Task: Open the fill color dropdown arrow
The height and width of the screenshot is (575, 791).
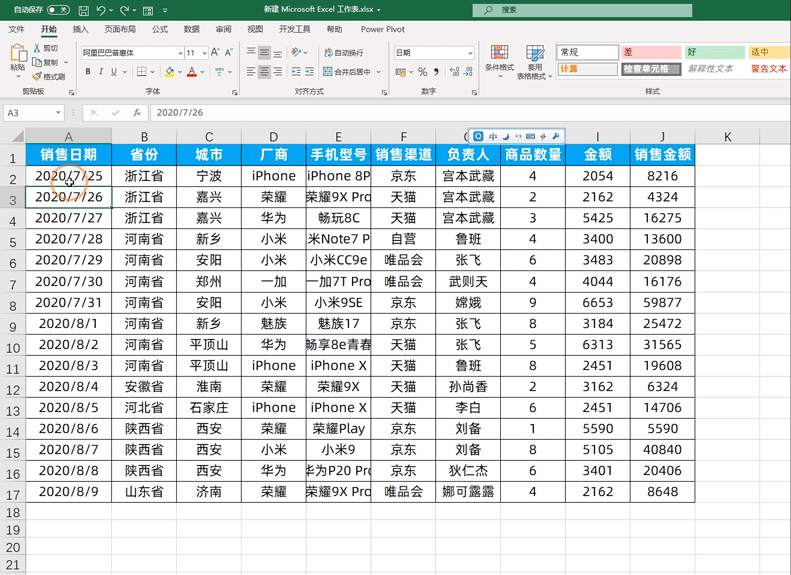Action: point(180,72)
